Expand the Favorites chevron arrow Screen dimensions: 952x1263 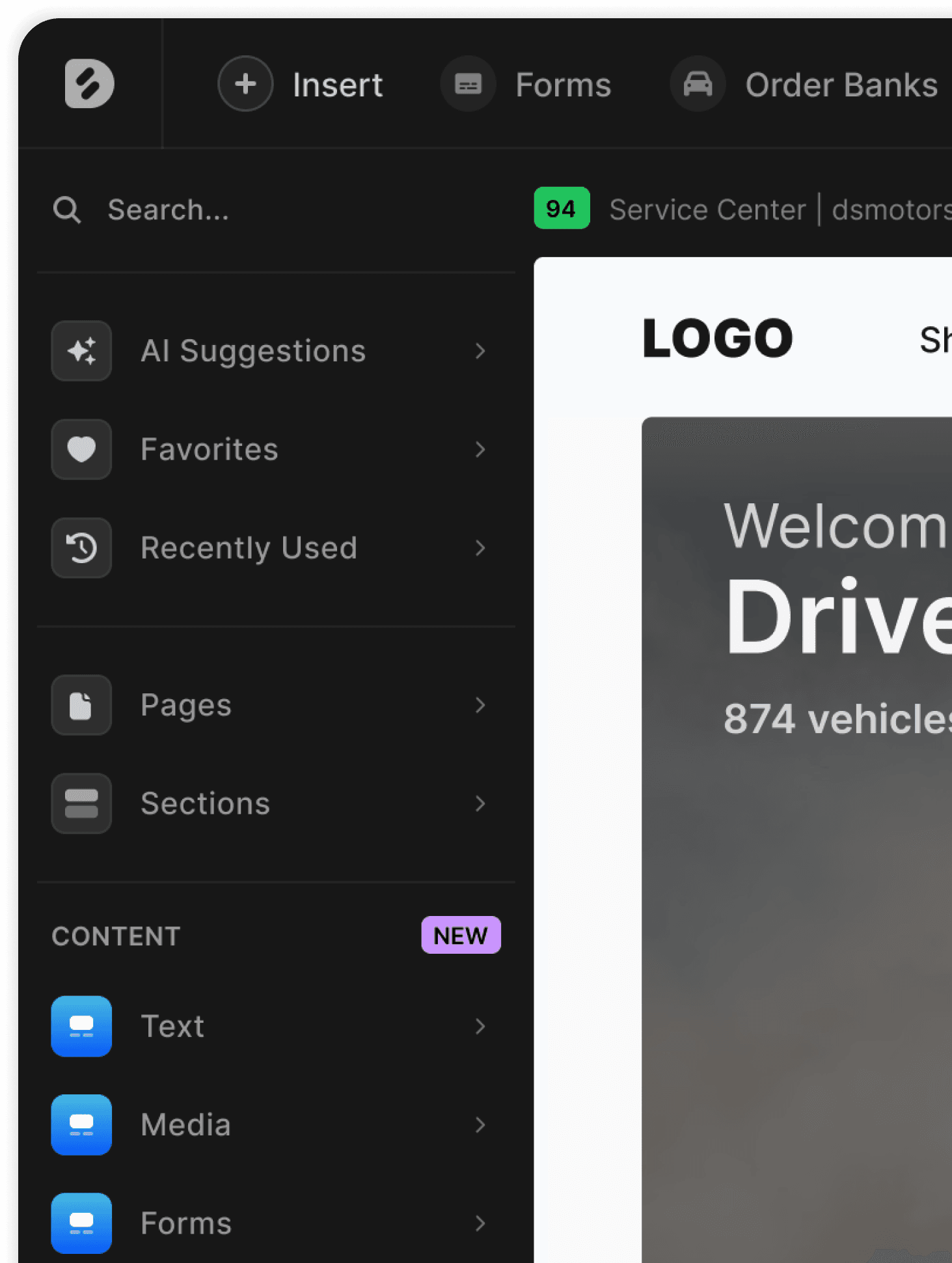click(x=480, y=449)
